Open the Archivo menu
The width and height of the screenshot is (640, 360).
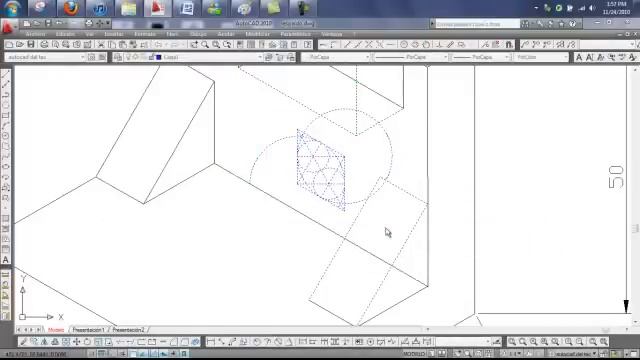(35, 34)
